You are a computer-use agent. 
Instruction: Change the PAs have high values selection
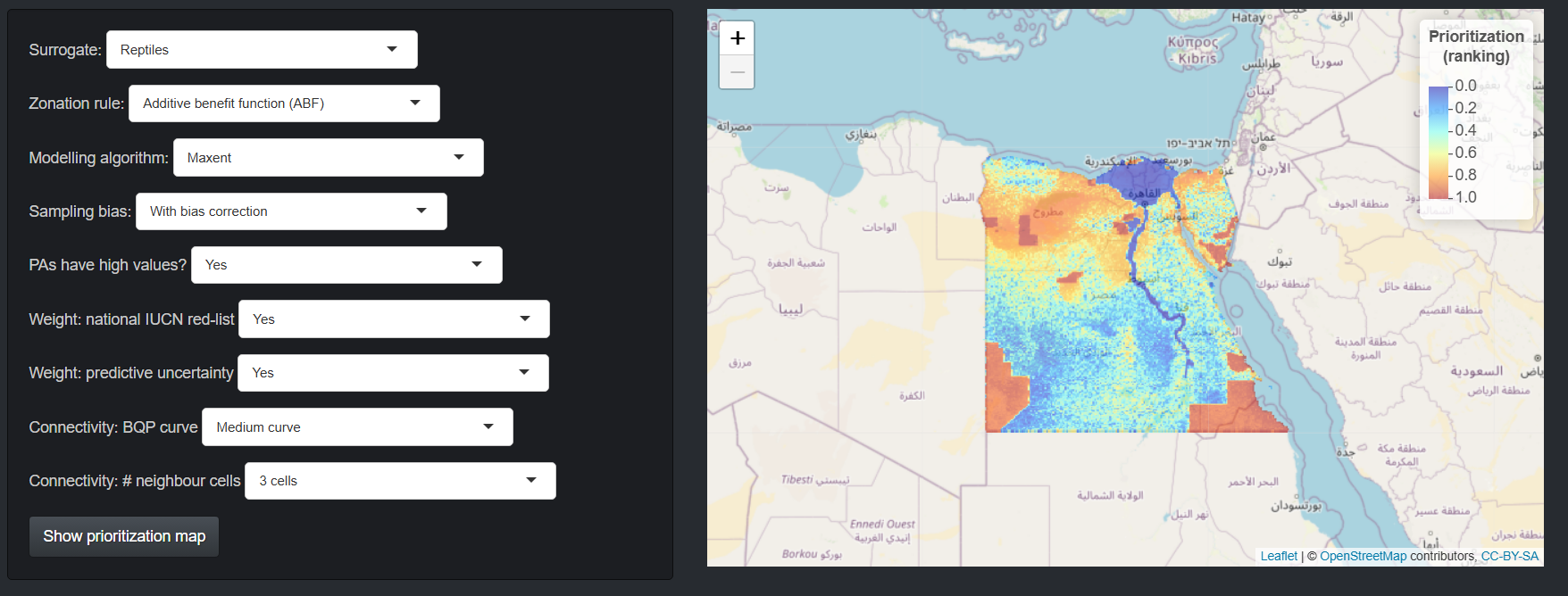346,265
